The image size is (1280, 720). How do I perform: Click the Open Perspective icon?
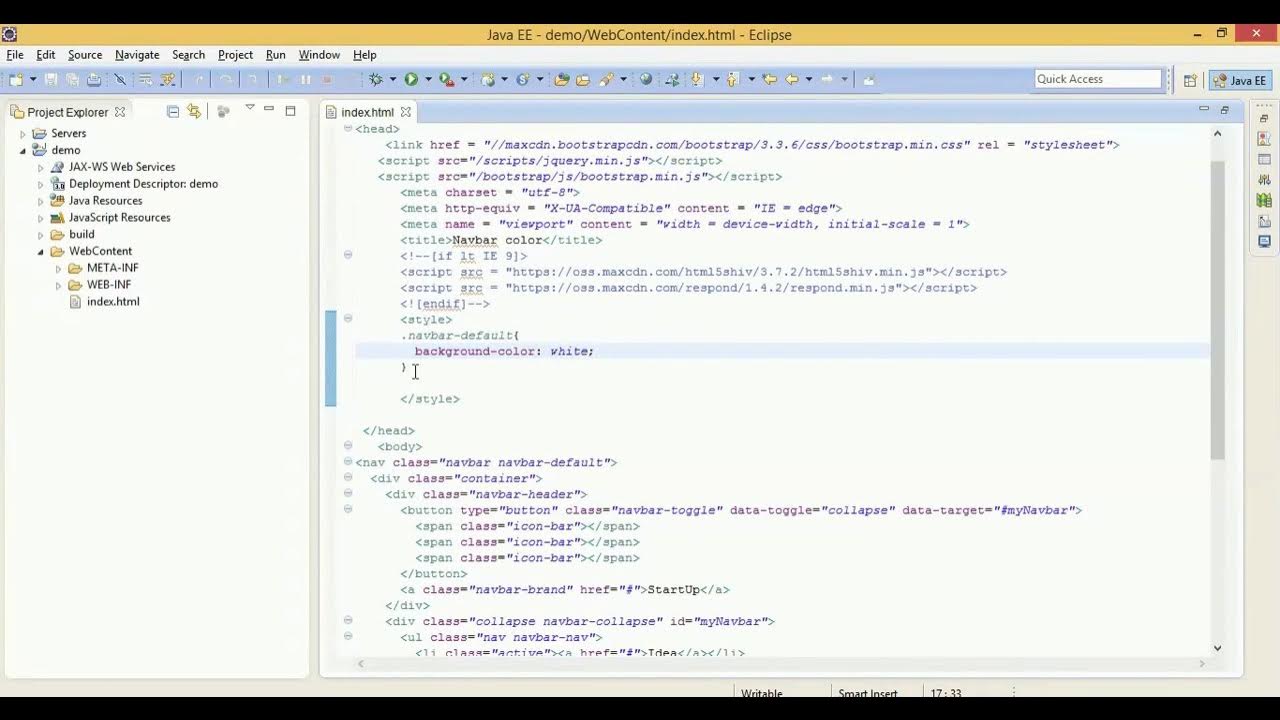tap(1190, 80)
